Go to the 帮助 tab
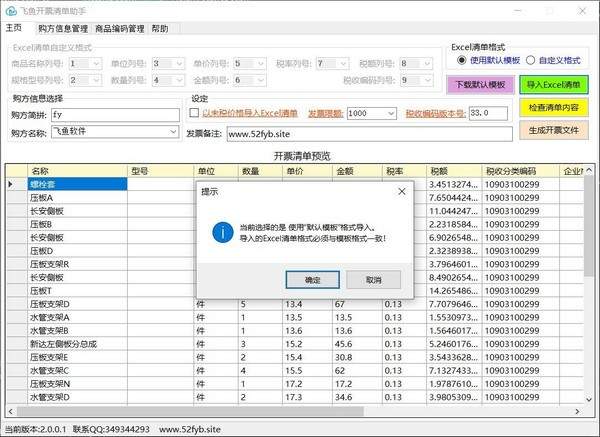Screen dimensions: 600x437 click(160, 29)
